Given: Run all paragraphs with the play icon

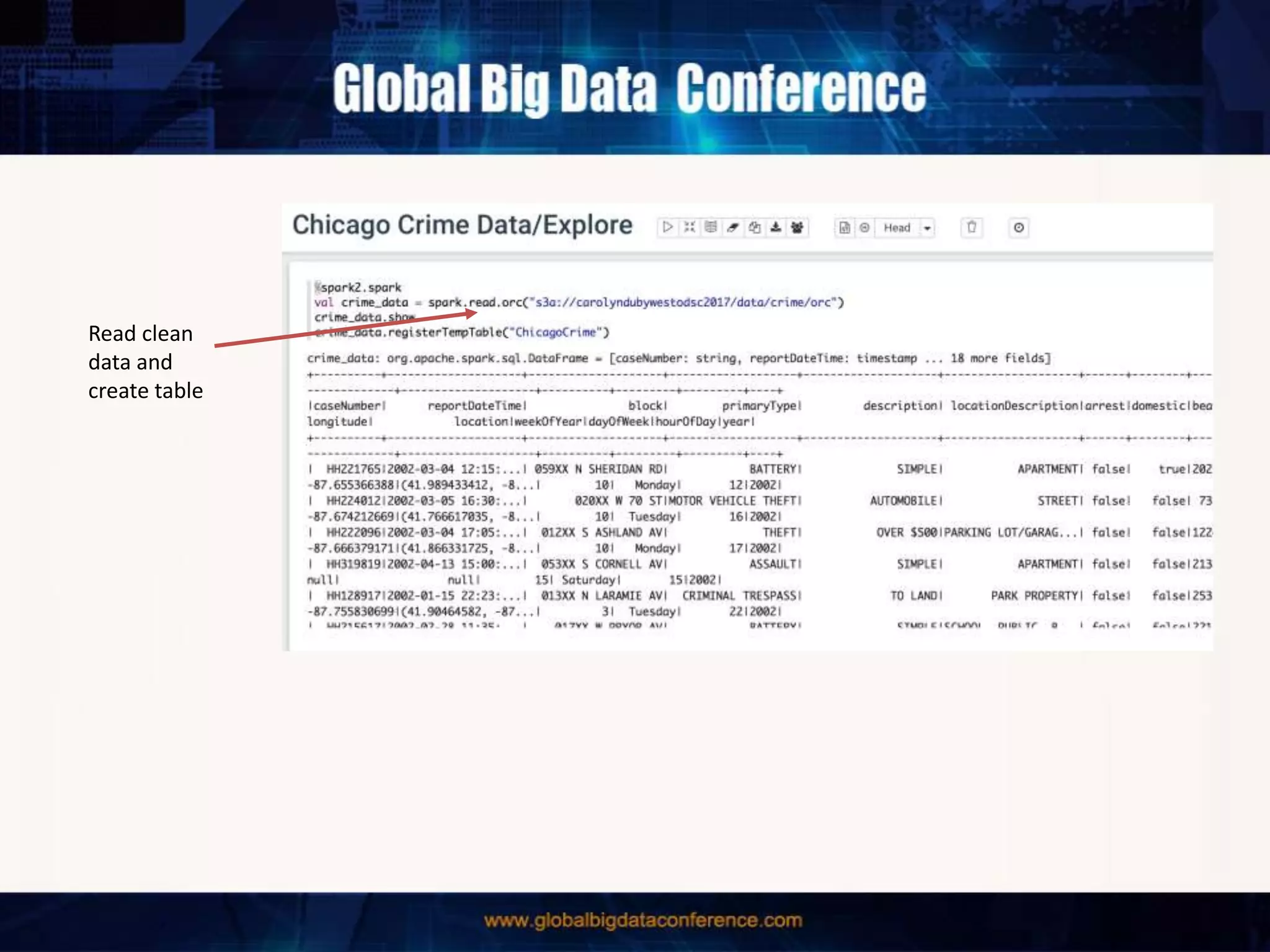Looking at the screenshot, I should (667, 227).
